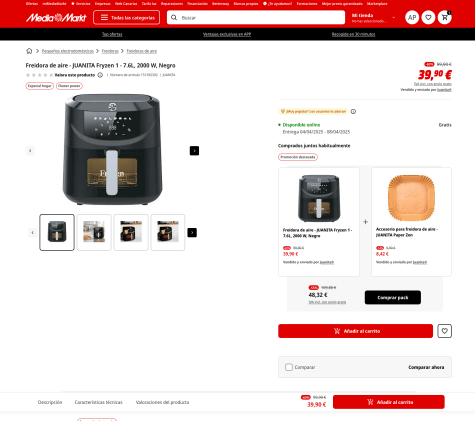Show previous main product image arrow

(30, 151)
